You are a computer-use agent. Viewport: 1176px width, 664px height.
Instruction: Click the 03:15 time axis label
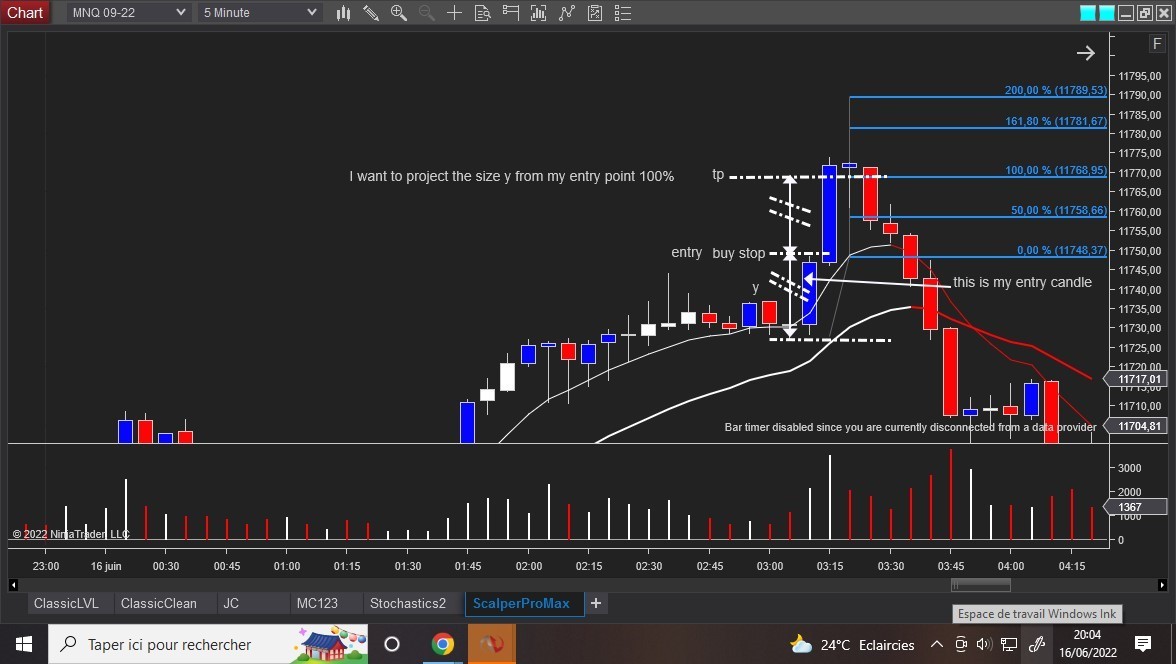pos(830,566)
